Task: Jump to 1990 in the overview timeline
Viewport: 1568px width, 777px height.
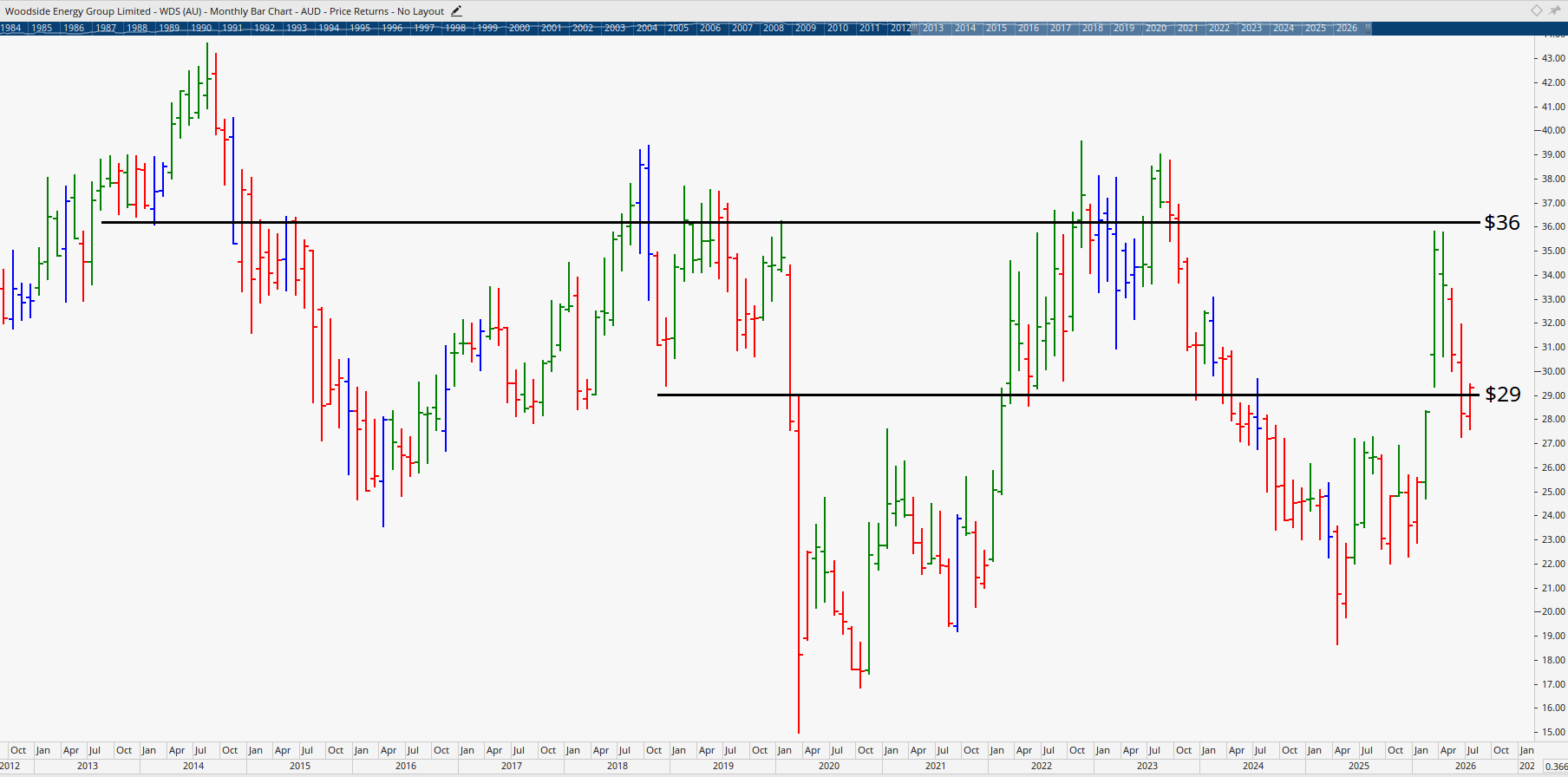Action: 201,28
